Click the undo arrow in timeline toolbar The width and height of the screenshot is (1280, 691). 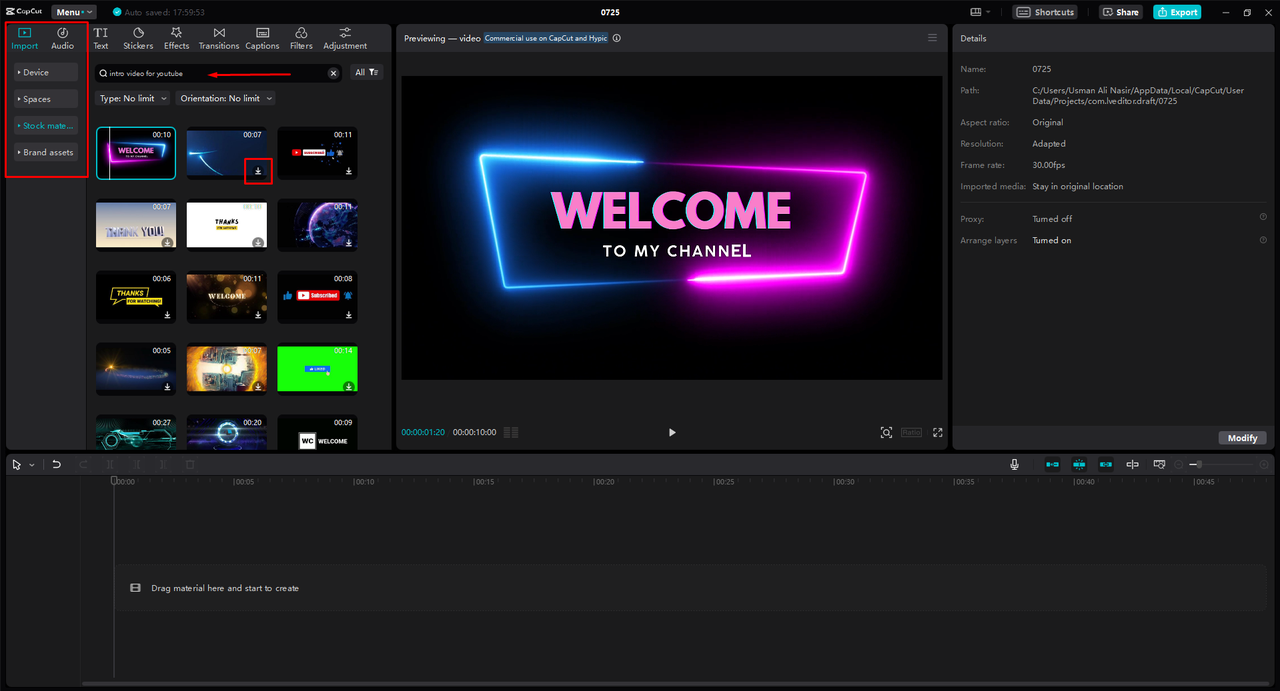[x=57, y=464]
